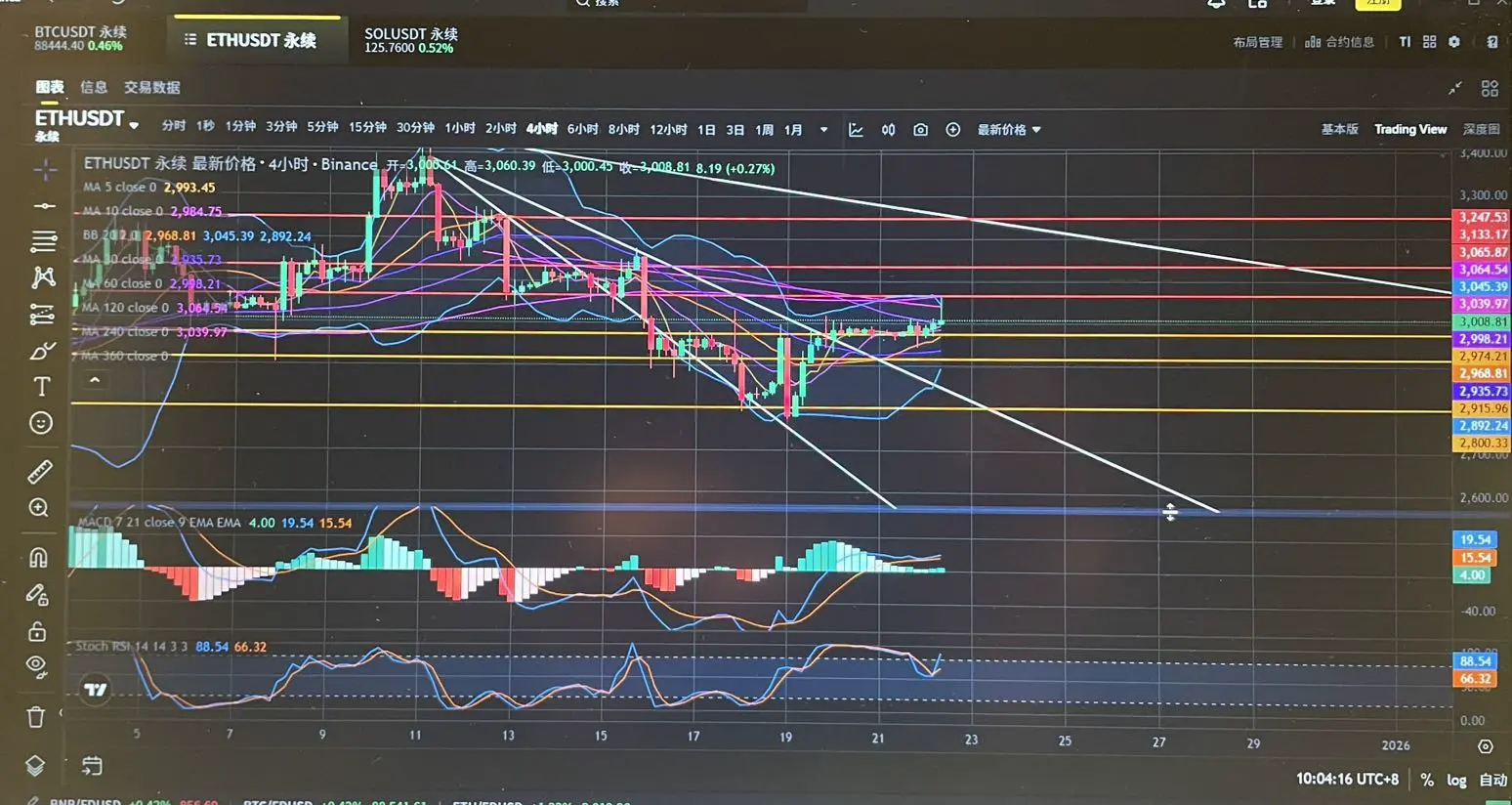Collapse the chart panel arrows icon
Viewport: 1512px width, 805px height.
[x=1455, y=89]
